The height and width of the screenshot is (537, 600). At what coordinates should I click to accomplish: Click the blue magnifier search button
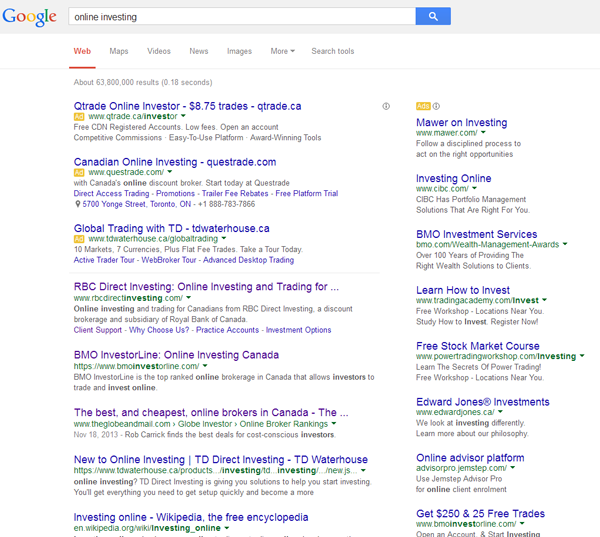(x=433, y=16)
